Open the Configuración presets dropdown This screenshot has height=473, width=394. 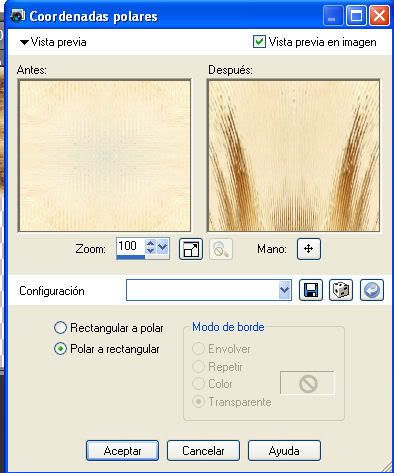[x=284, y=290]
